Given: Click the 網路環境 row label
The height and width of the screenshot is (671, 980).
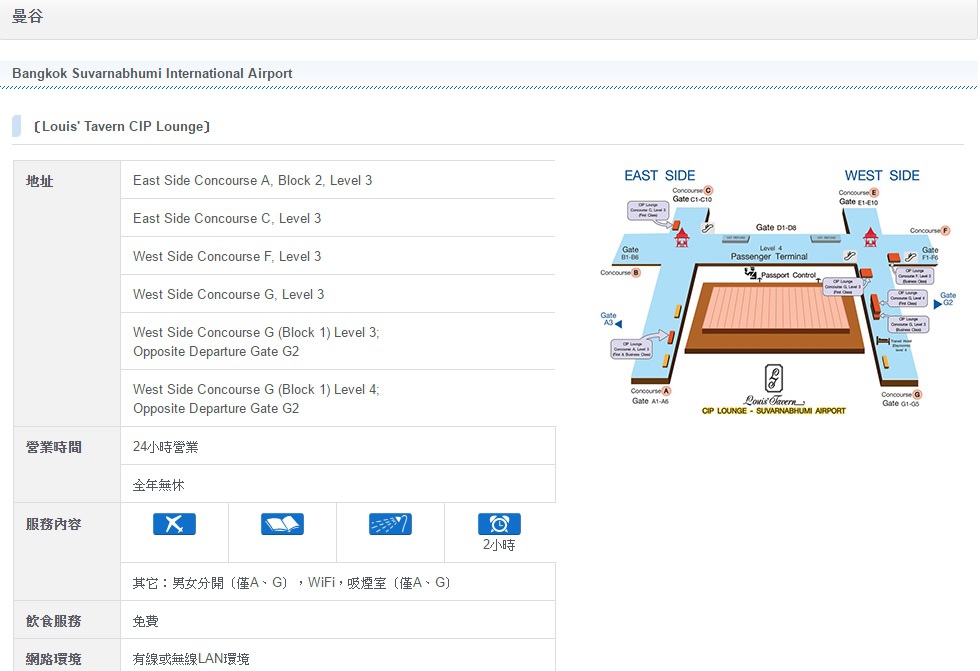Looking at the screenshot, I should tap(54, 659).
